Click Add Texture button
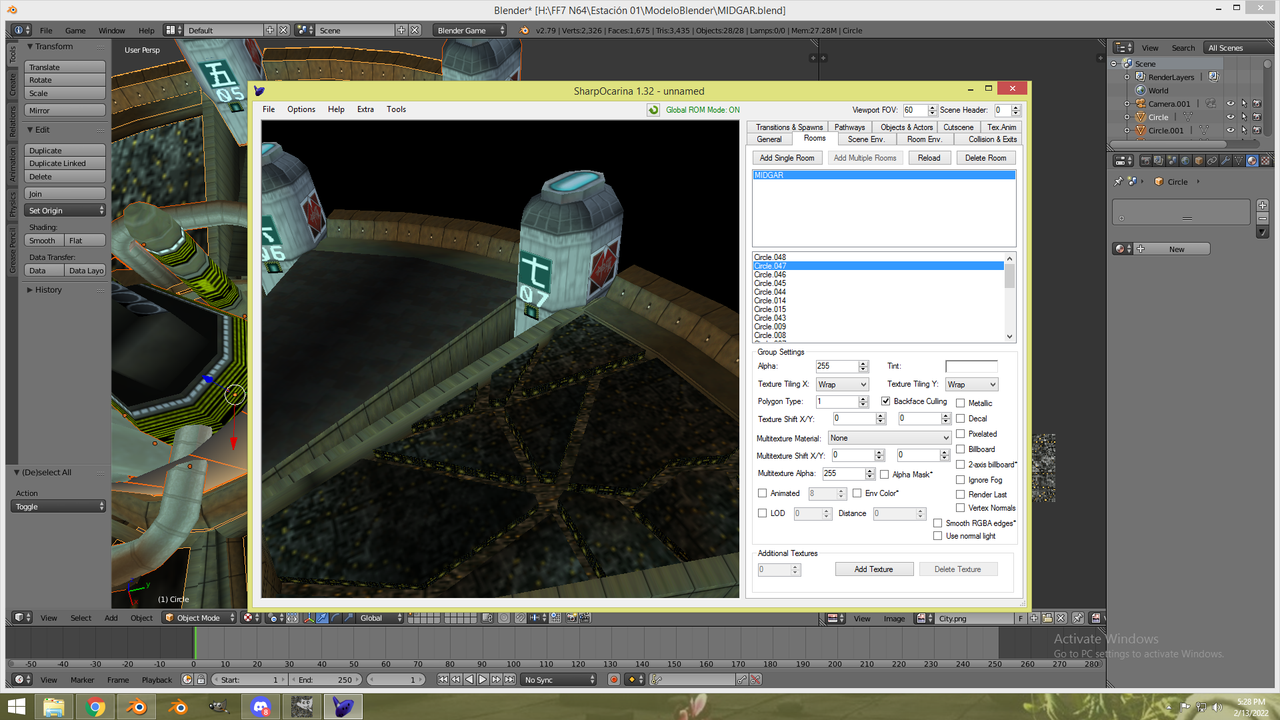 (x=874, y=569)
